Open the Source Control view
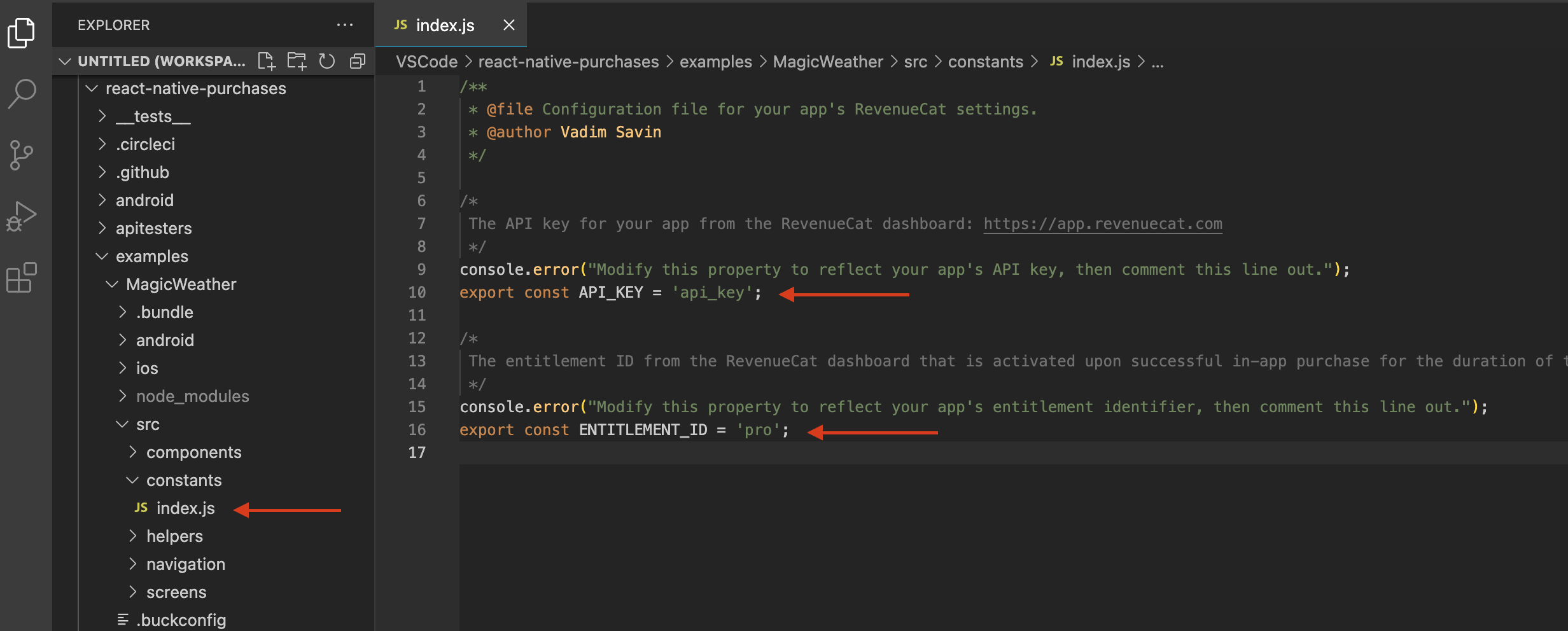The height and width of the screenshot is (631, 1568). (x=22, y=155)
